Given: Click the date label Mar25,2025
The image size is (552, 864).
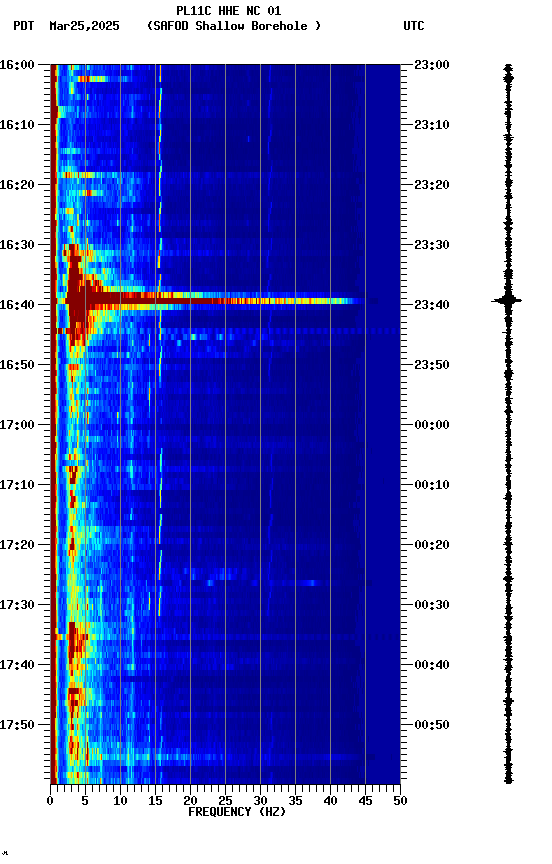Looking at the screenshot, I should coord(84,26).
